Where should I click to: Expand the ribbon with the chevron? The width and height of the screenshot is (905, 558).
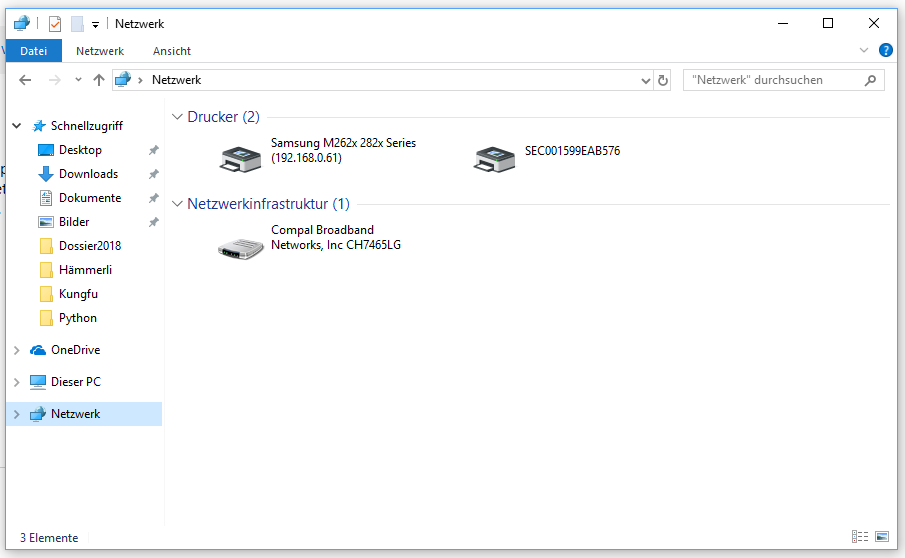pyautogui.click(x=863, y=50)
